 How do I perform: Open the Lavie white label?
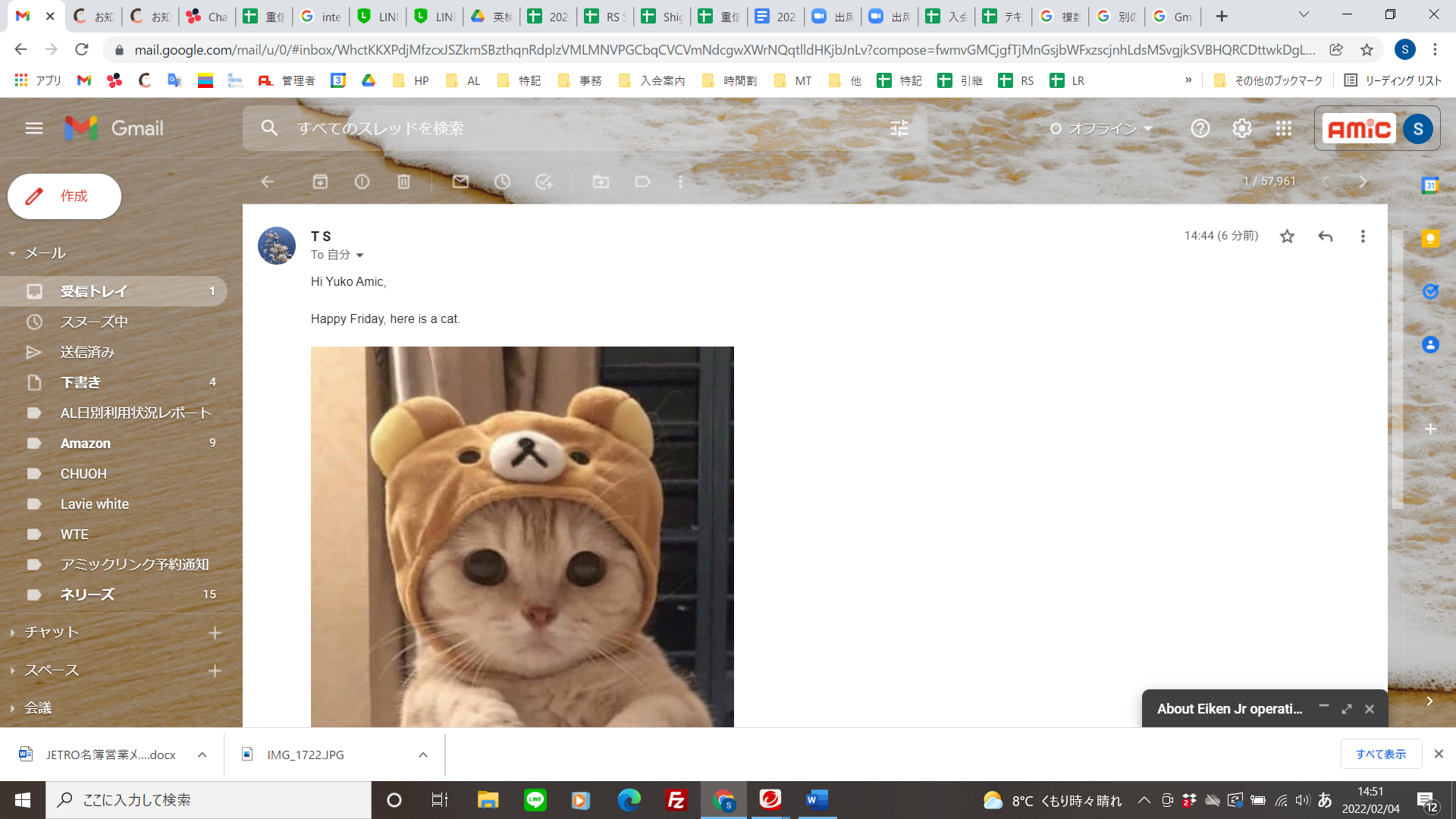114,504
